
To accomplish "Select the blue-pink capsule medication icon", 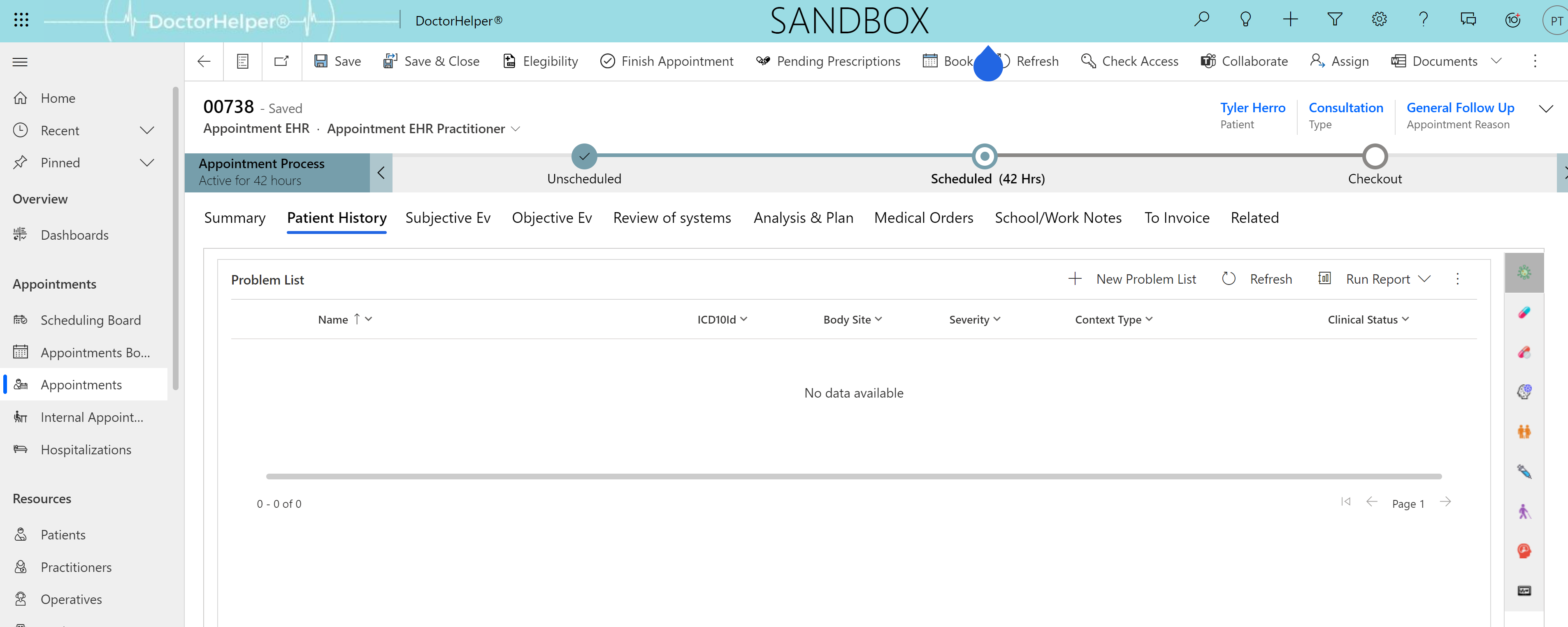I will pyautogui.click(x=1524, y=312).
